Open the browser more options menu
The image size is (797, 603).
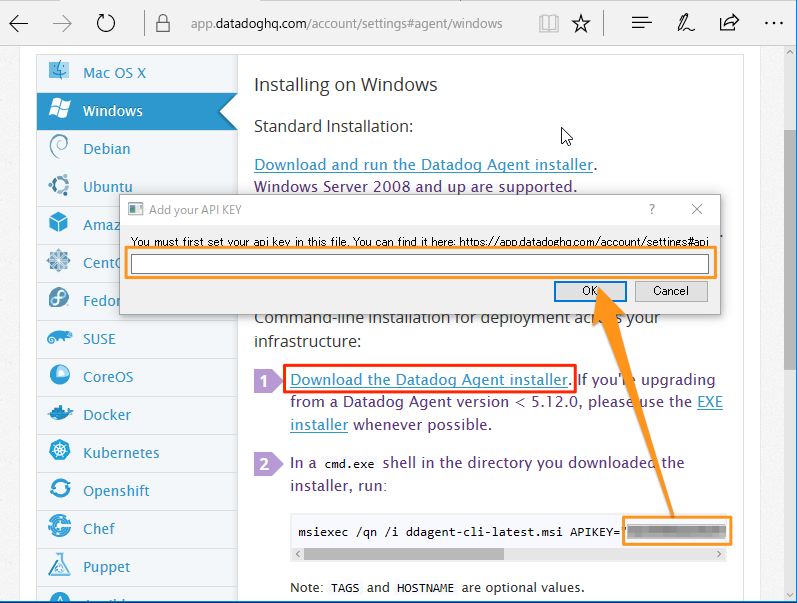point(774,23)
